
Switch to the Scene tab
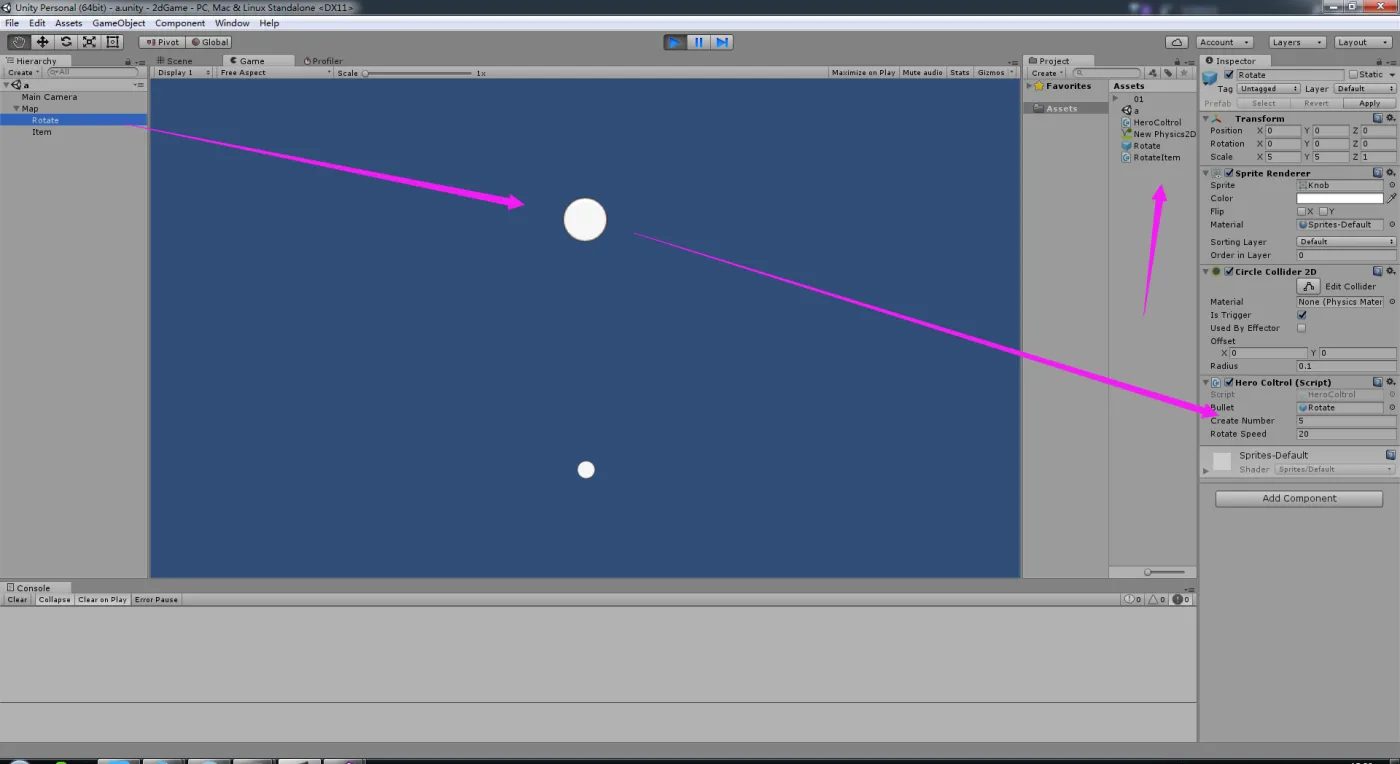point(174,61)
